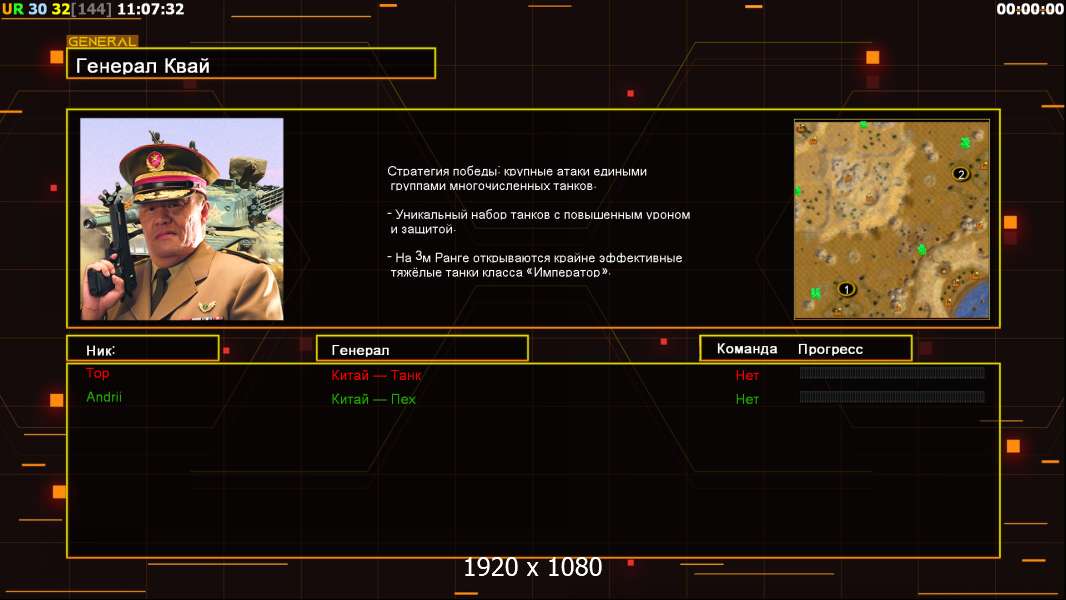
Task: Click start position 2 marker on minimap
Action: point(961,174)
